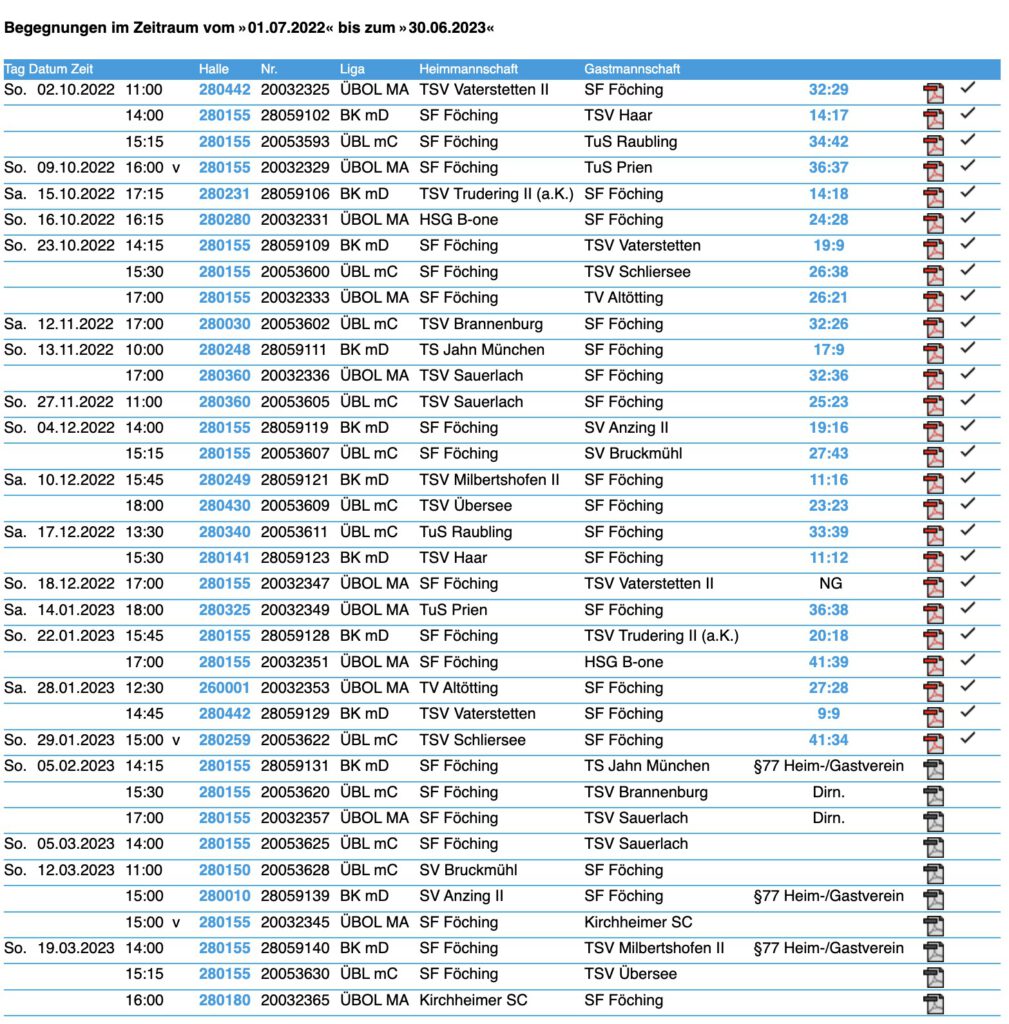
Task: Click checkmark beside the 41:34 Schliersee result
Action: tap(967, 739)
